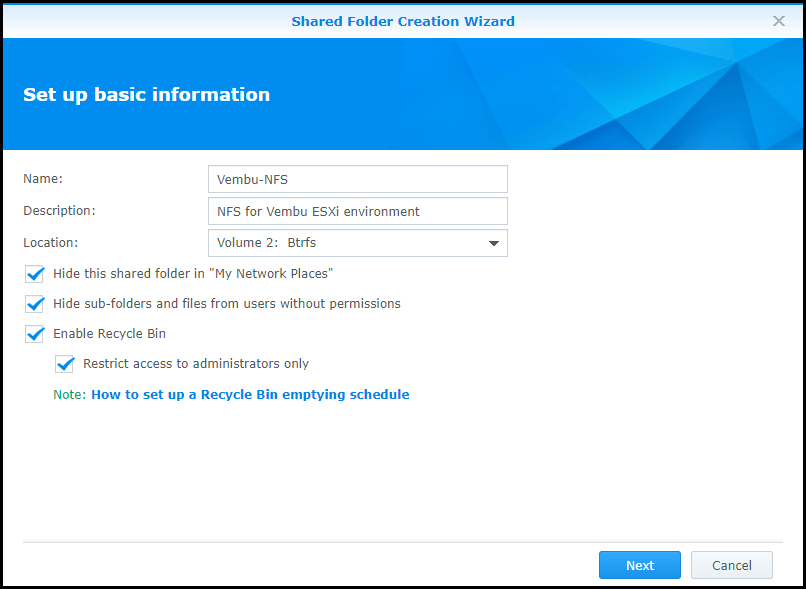Toggle Hide sub-folders and files checkbox
Image resolution: width=806 pixels, height=589 pixels.
[x=34, y=304]
